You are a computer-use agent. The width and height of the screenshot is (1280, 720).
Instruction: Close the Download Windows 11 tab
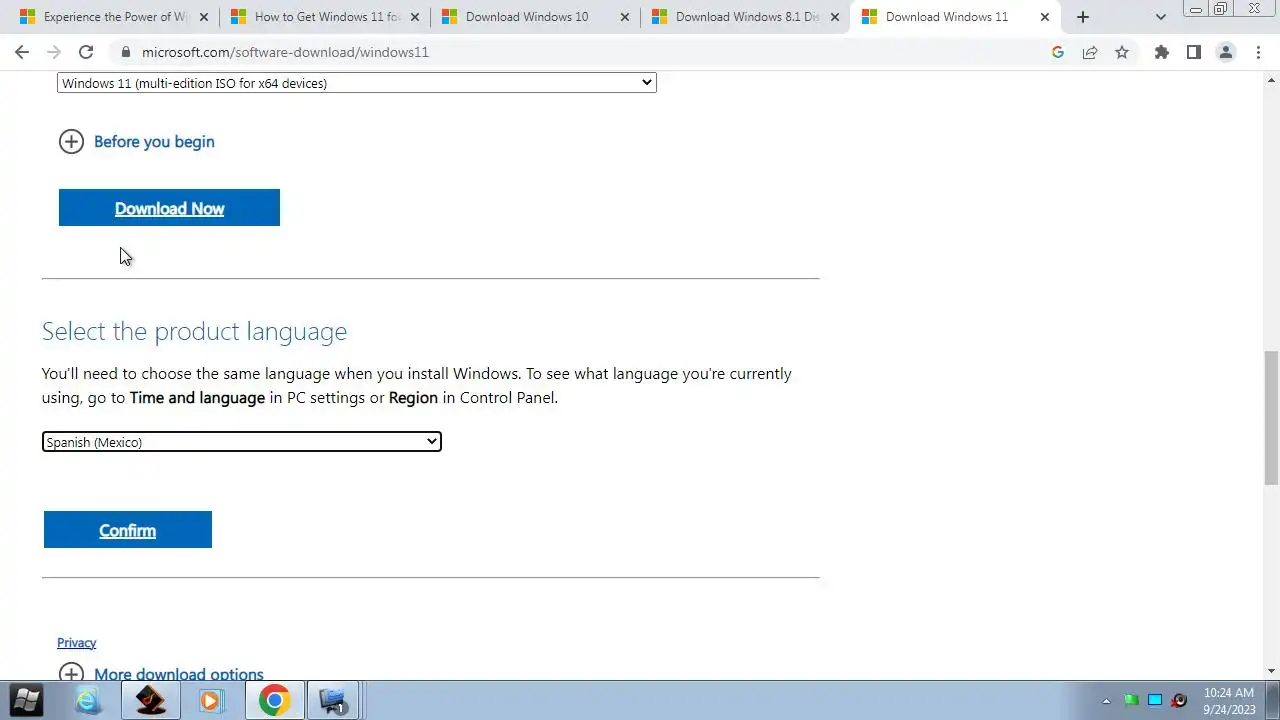pos(1045,17)
